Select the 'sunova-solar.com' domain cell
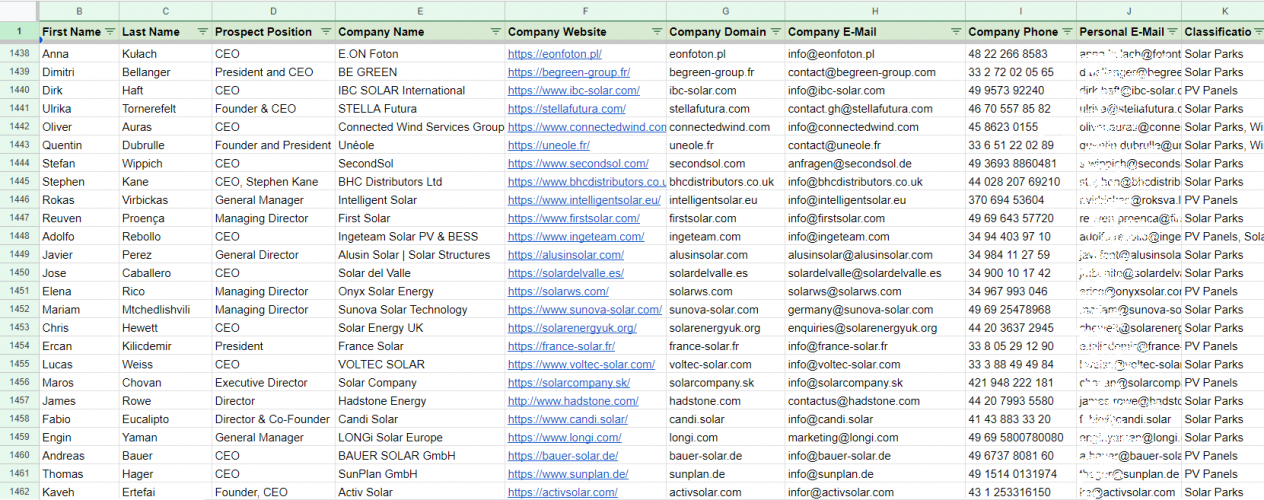Screen dimensions: 1264x500 [725, 309]
